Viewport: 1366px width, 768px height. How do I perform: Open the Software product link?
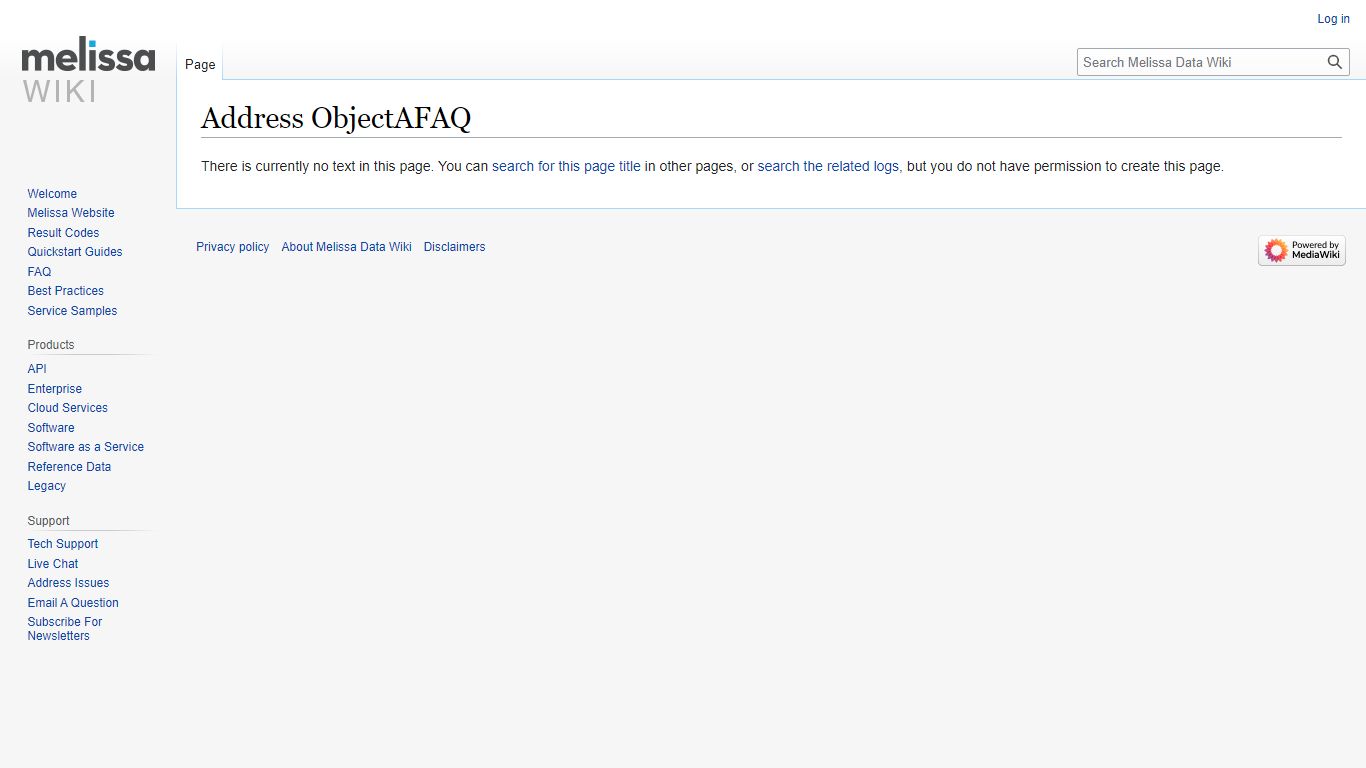pos(51,428)
